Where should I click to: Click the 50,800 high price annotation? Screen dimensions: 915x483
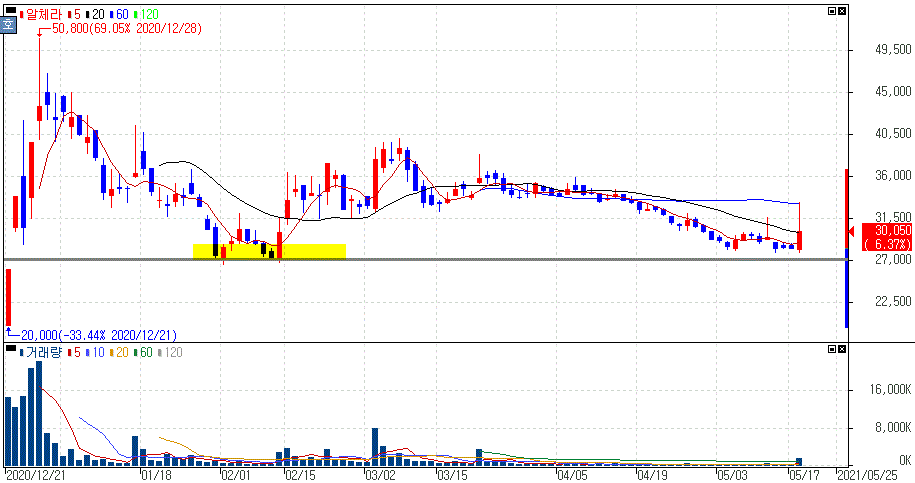coord(127,28)
